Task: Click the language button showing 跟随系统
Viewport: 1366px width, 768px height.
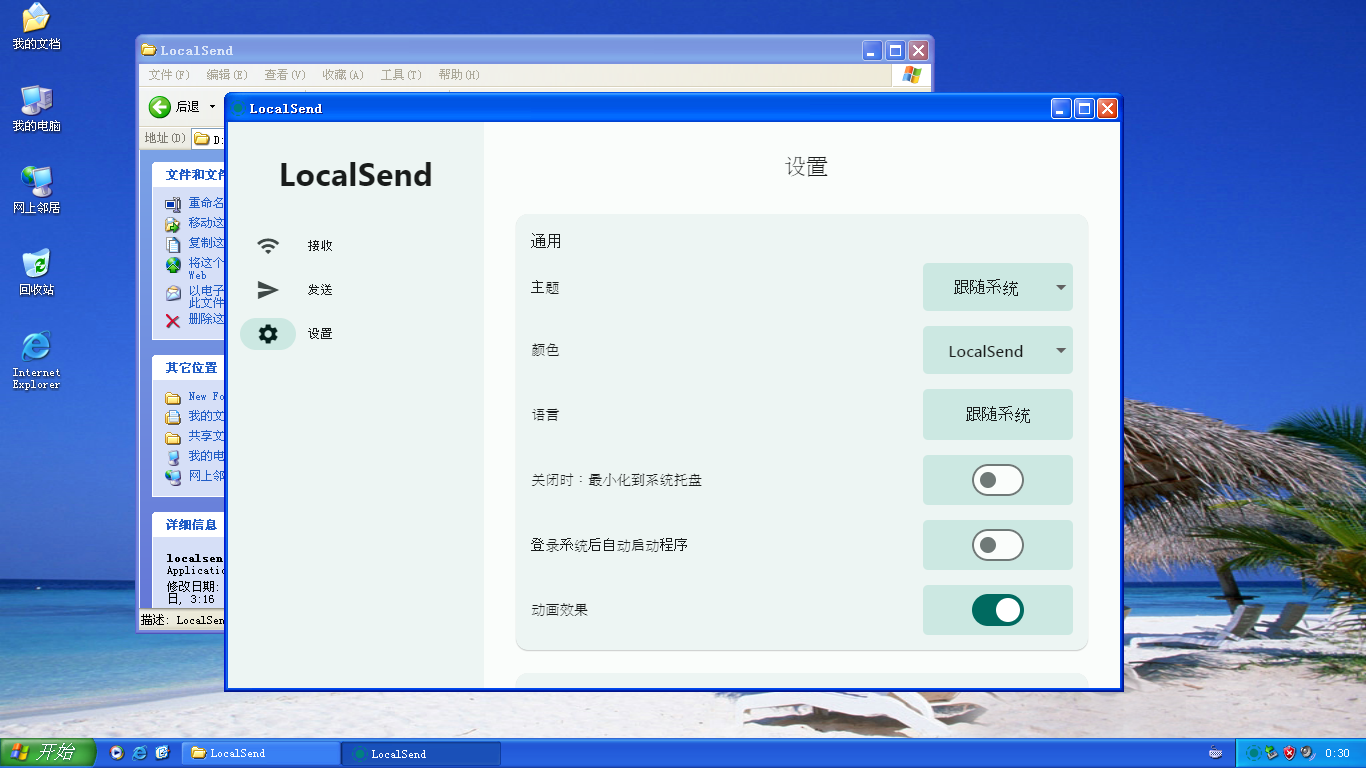Action: pyautogui.click(x=997, y=415)
